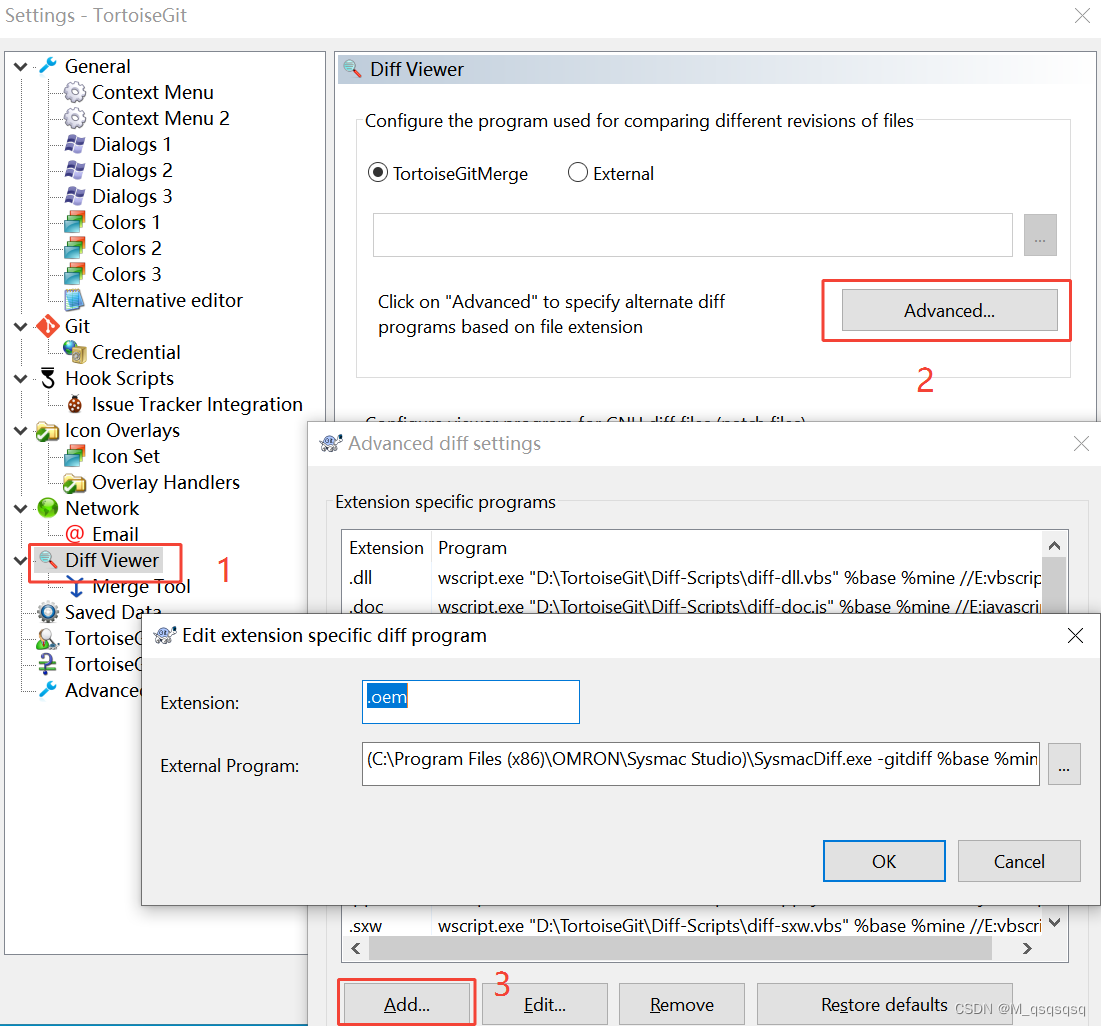Select the TortoiseGitMerge radio button
1101x1026 pixels.
point(378,172)
